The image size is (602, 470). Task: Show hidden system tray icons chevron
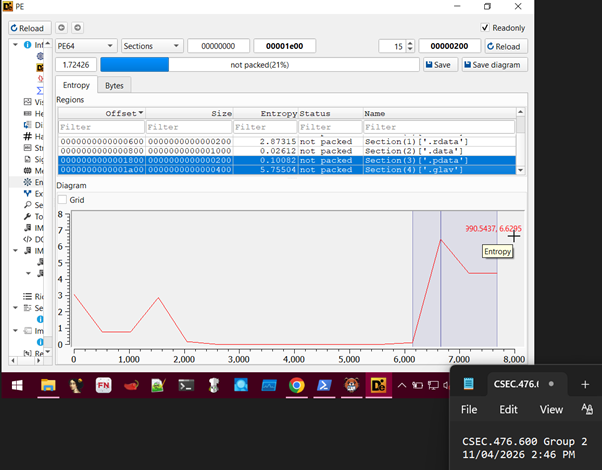click(402, 385)
